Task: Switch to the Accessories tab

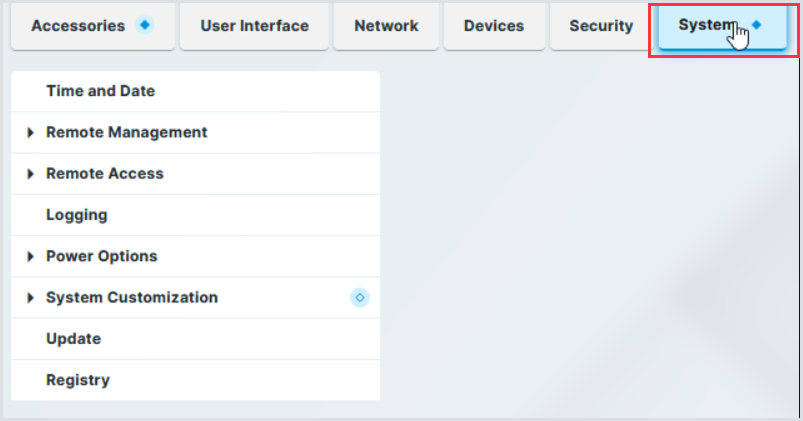Action: click(78, 26)
